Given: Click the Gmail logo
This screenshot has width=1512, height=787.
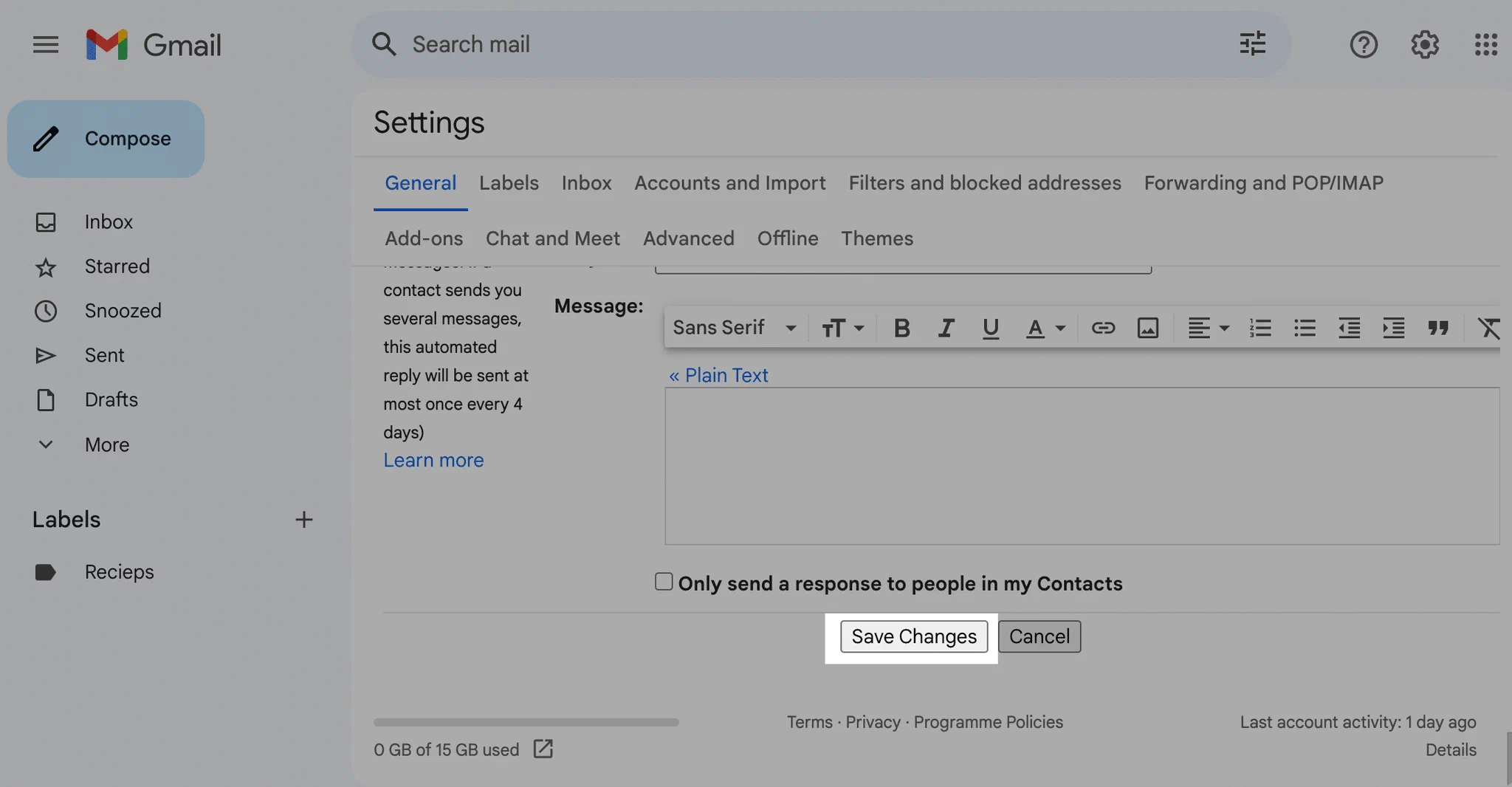Looking at the screenshot, I should 153,45.
